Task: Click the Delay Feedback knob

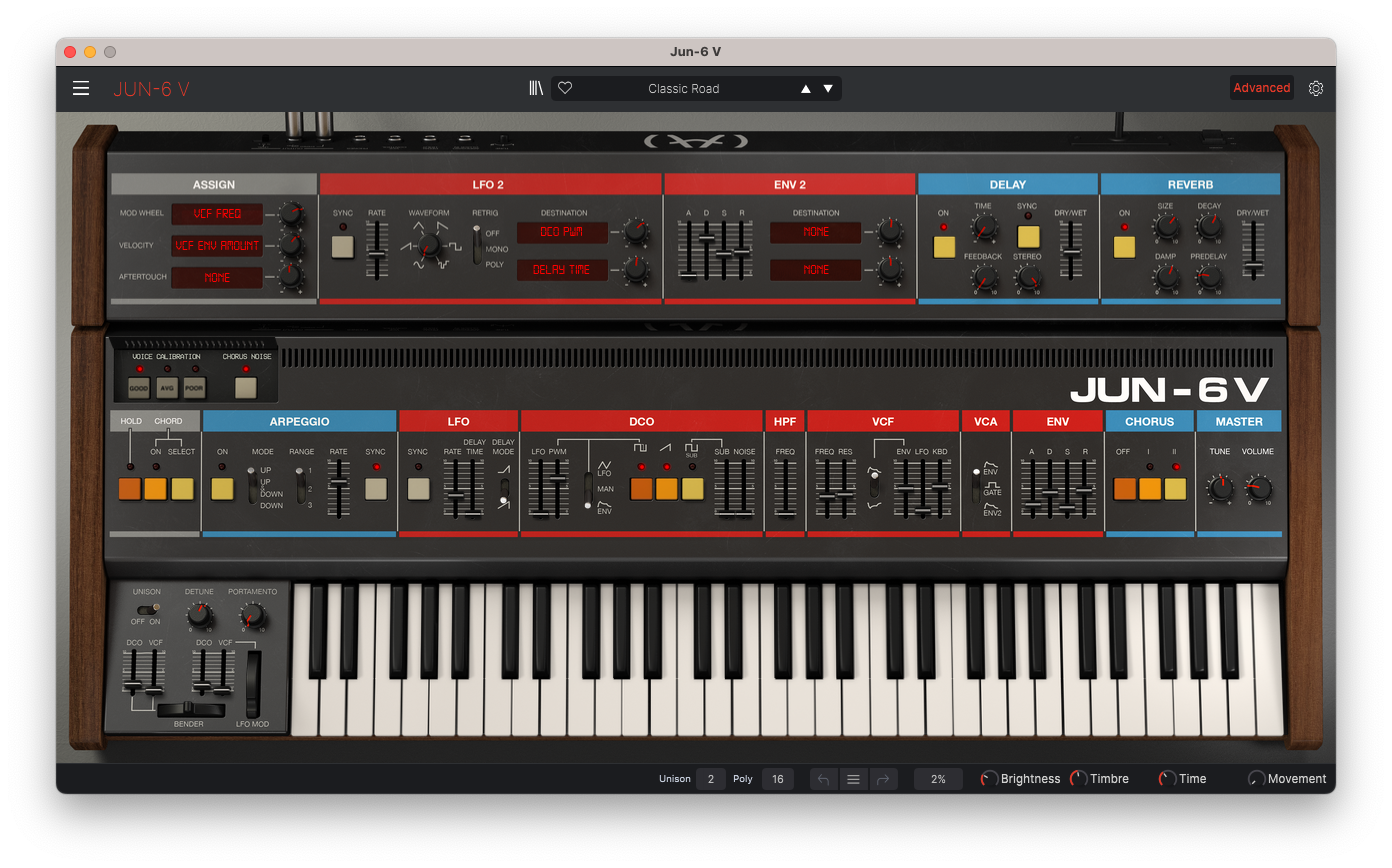Action: click(x=983, y=280)
